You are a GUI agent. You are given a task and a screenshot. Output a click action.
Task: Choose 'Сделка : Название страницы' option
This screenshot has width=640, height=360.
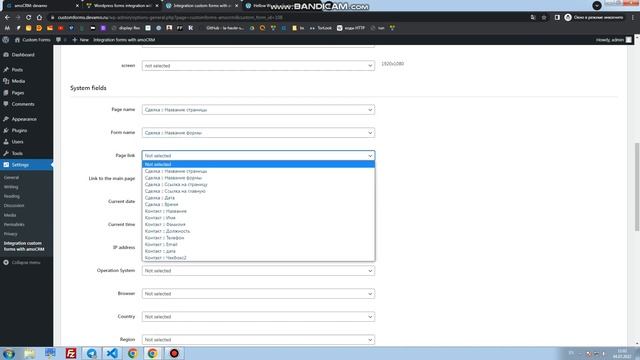tap(258, 171)
